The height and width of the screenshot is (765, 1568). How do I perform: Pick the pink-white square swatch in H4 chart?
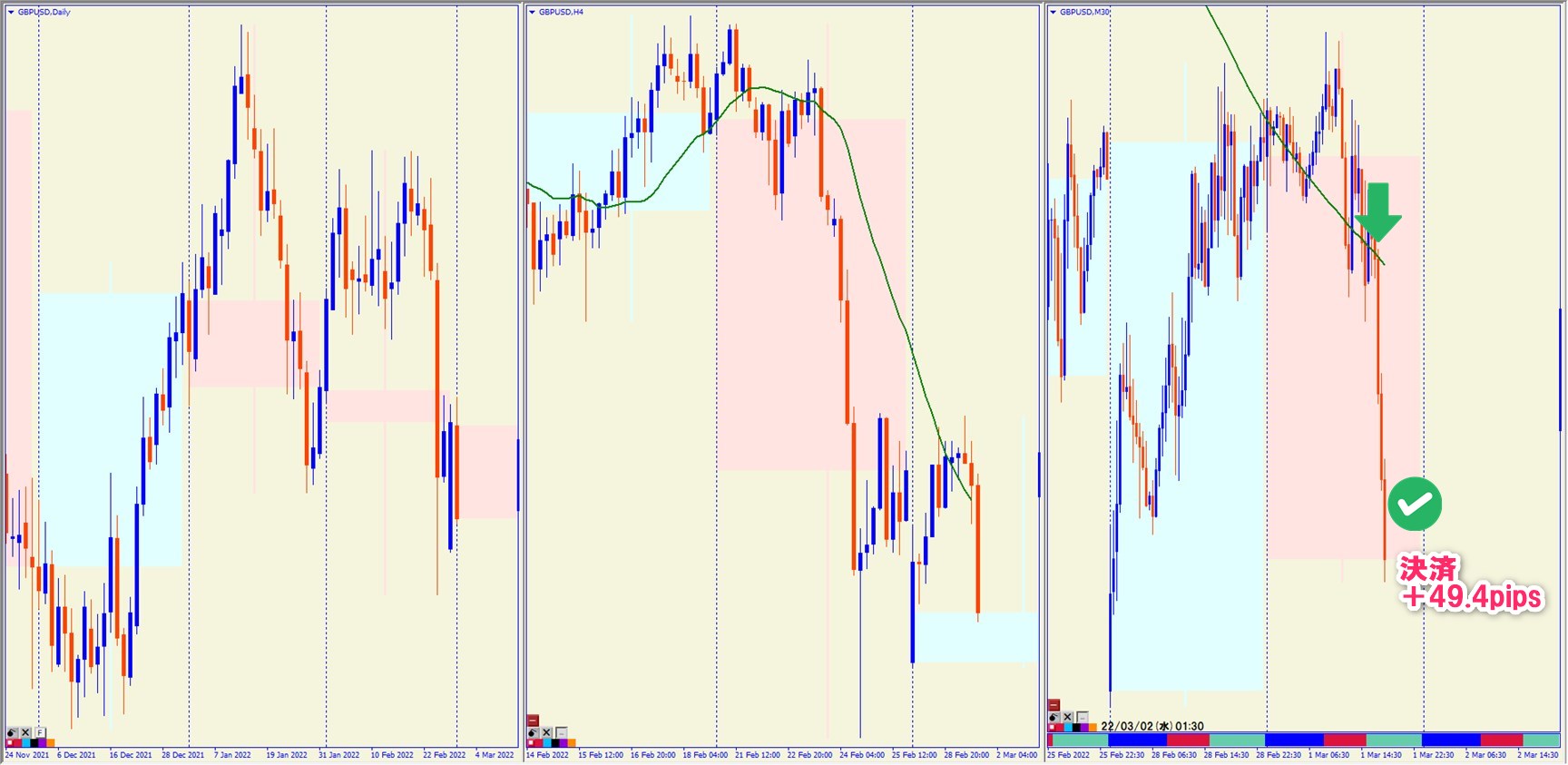(x=531, y=743)
